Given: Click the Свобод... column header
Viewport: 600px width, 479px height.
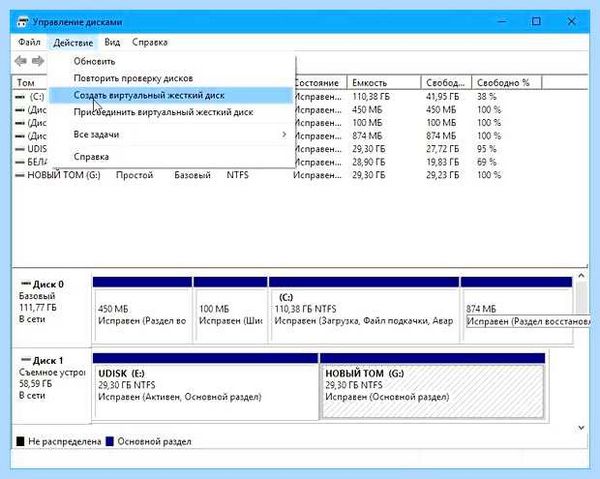Looking at the screenshot, I should point(446,83).
